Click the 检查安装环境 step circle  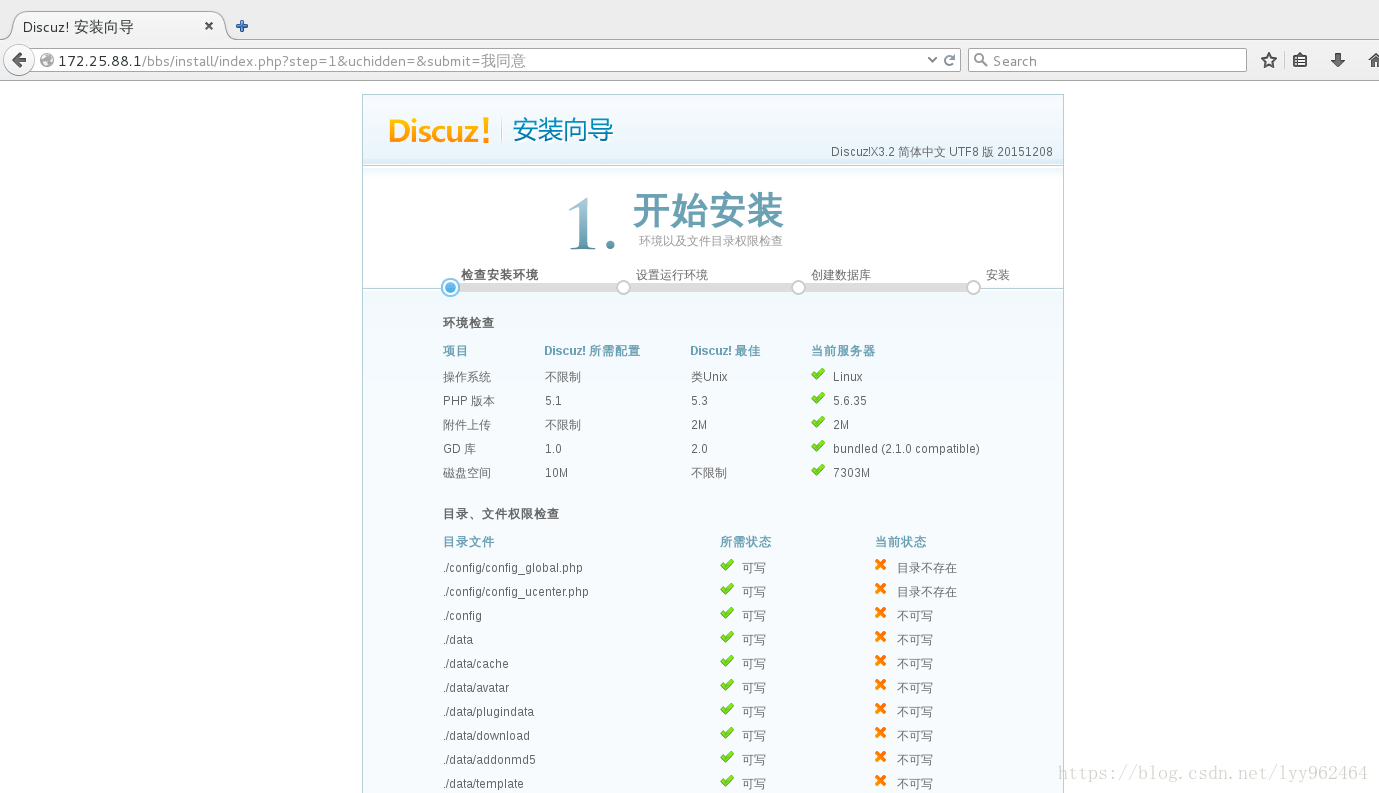pos(450,287)
